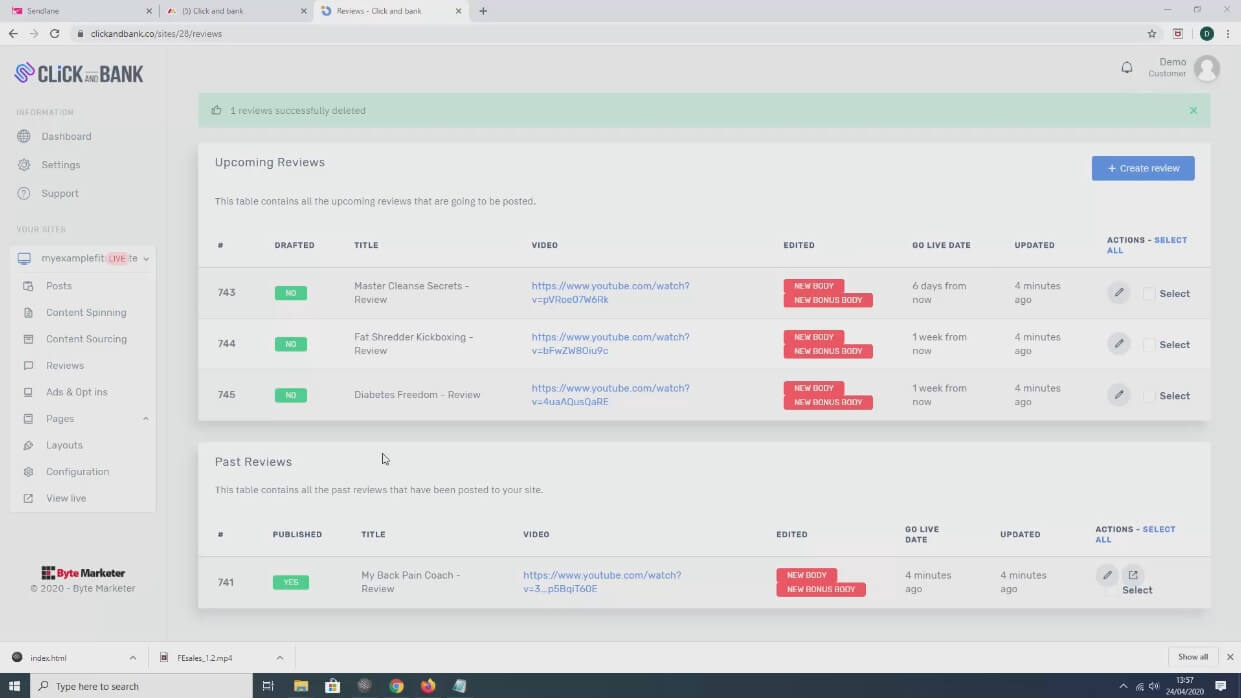Open Support in sidebar
The image size is (1241, 698).
click(x=59, y=193)
